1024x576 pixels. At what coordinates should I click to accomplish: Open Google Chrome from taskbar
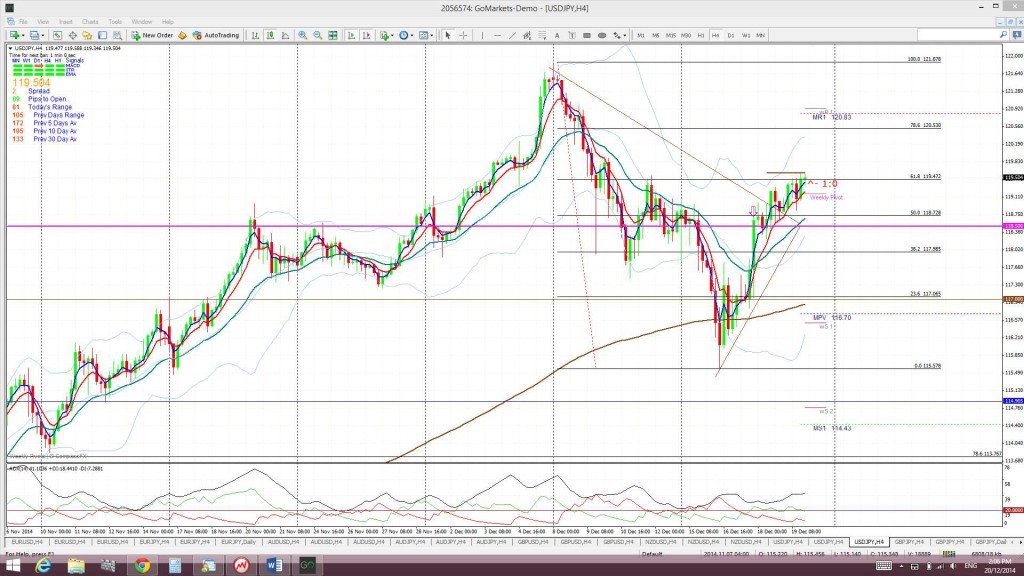(142, 566)
